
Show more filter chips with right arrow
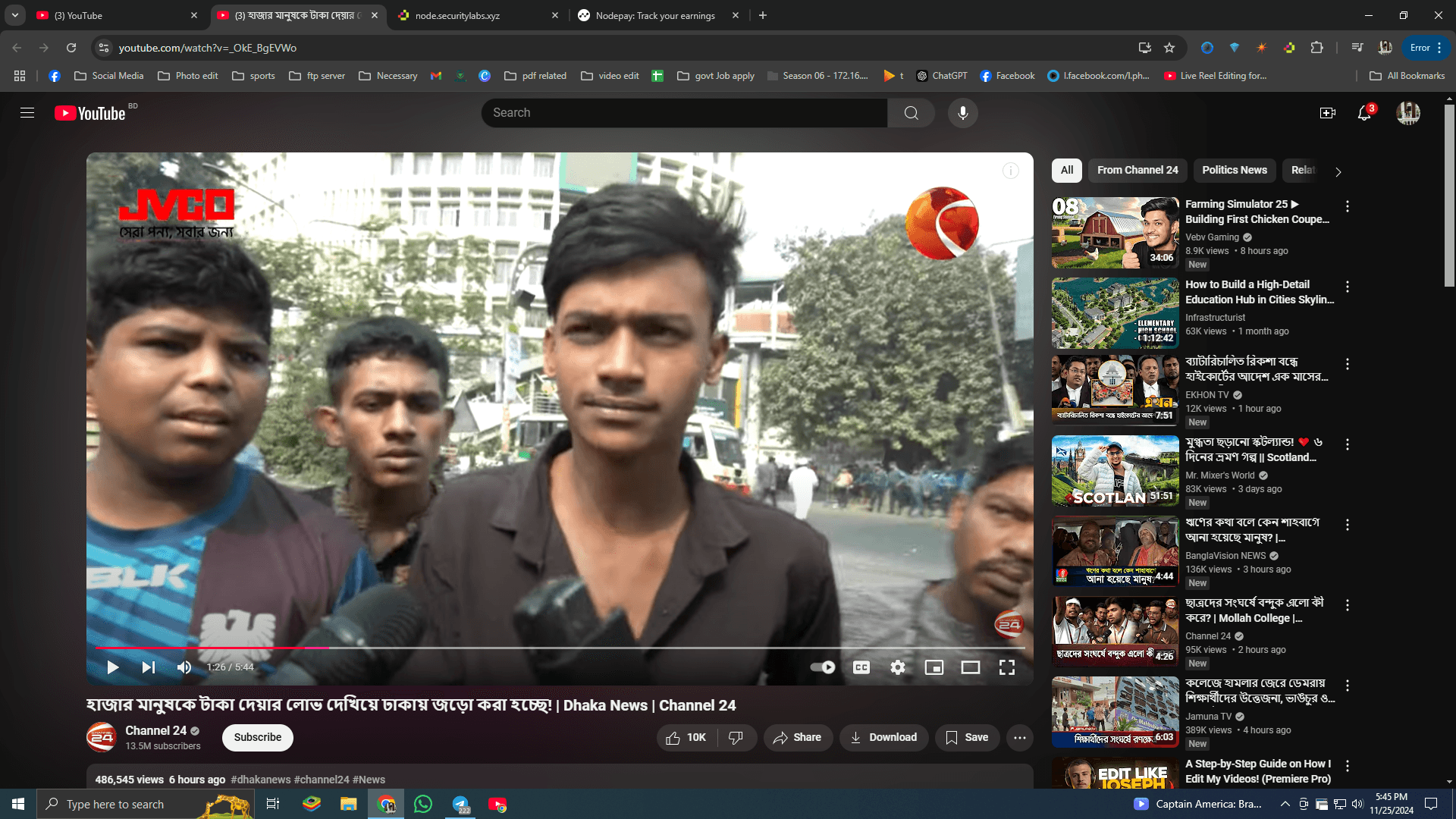[1338, 172]
